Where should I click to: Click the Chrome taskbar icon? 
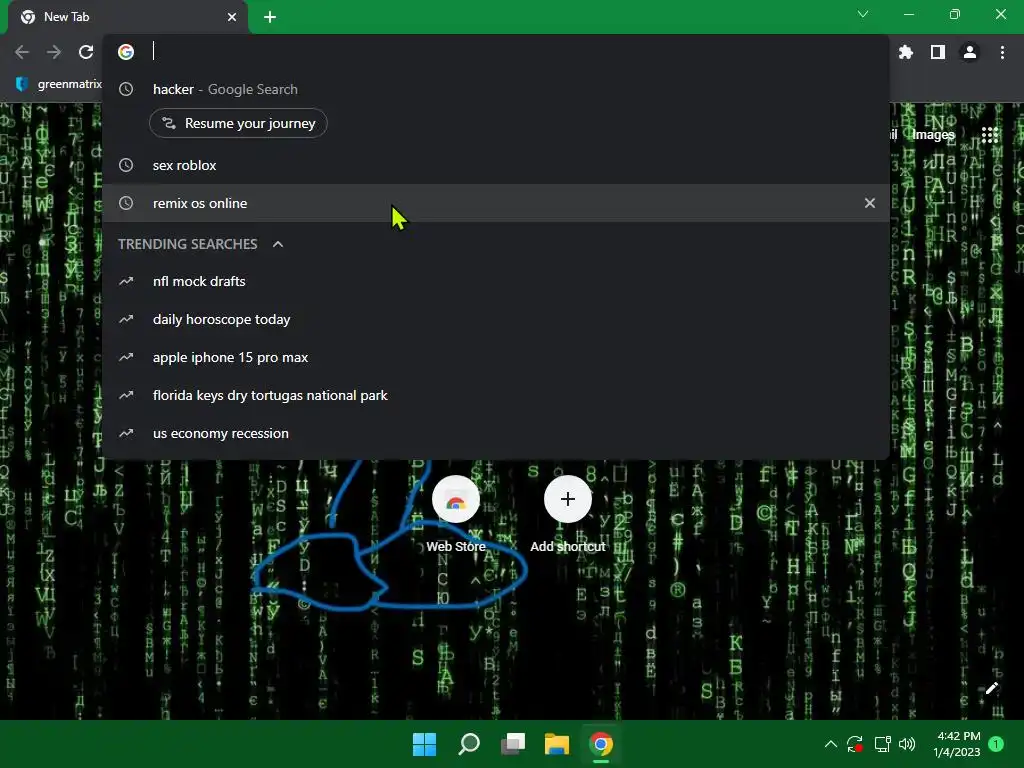(601, 744)
